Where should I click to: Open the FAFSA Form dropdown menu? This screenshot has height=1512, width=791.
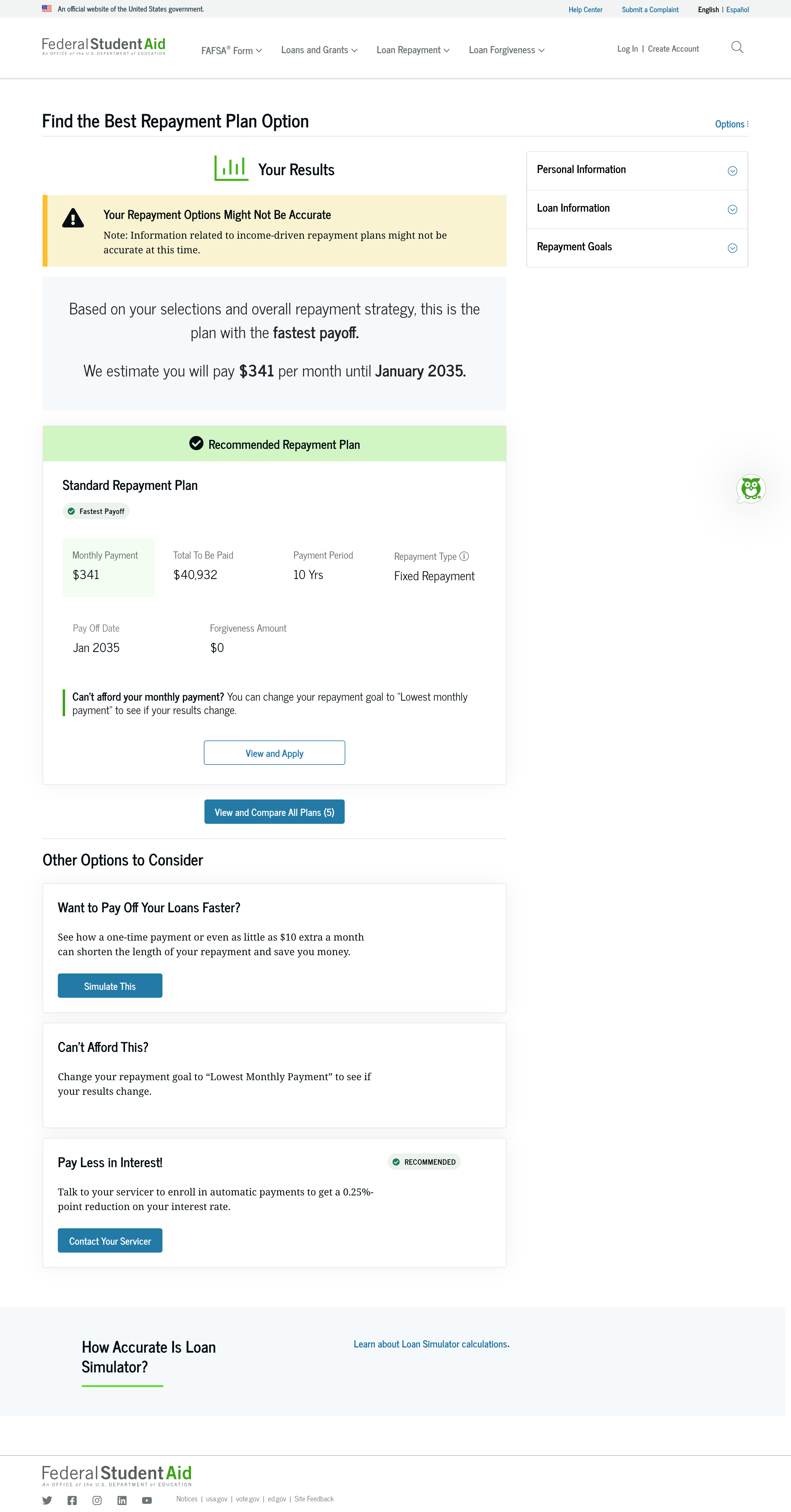(x=232, y=50)
